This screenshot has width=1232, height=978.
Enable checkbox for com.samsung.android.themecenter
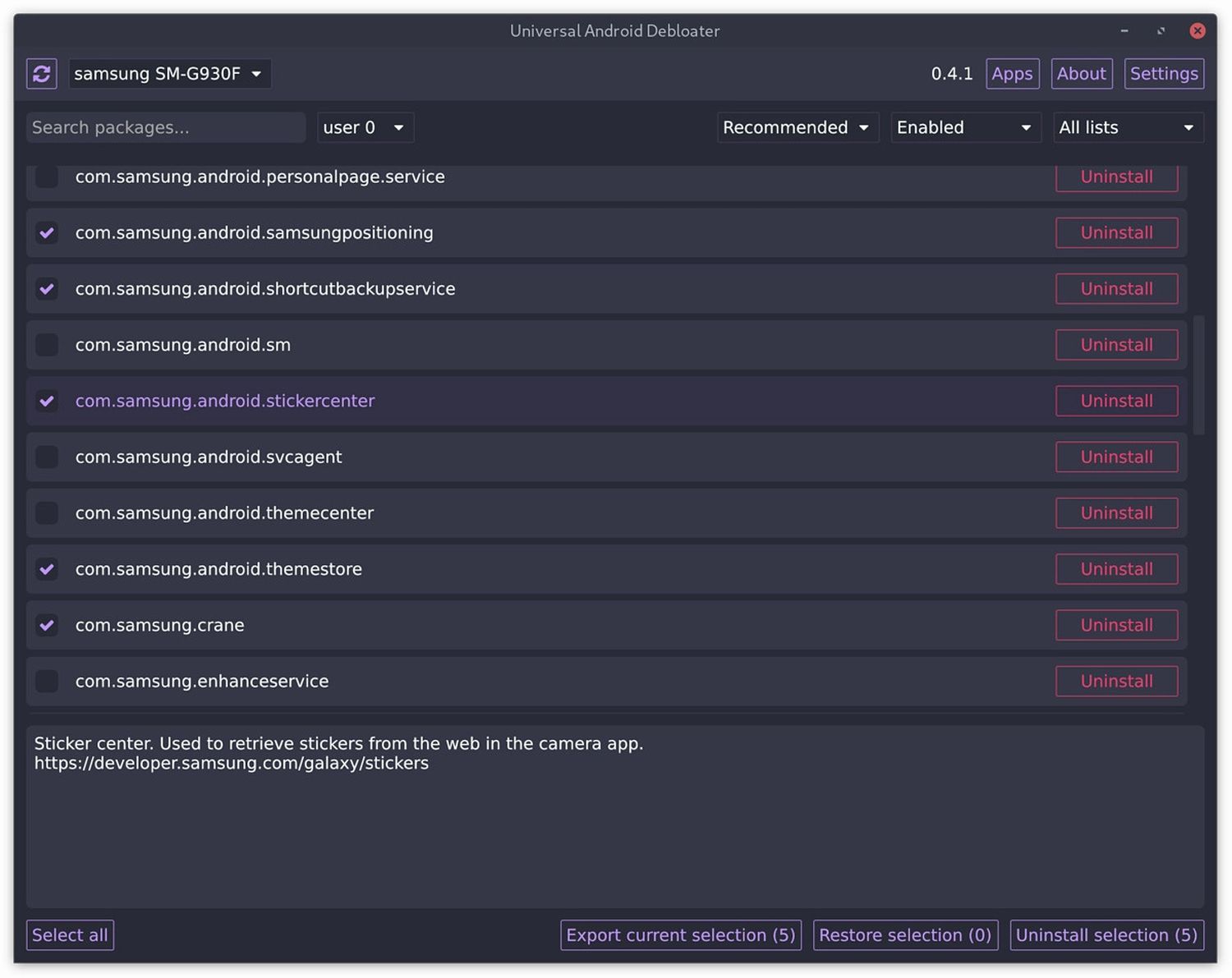pyautogui.click(x=47, y=513)
